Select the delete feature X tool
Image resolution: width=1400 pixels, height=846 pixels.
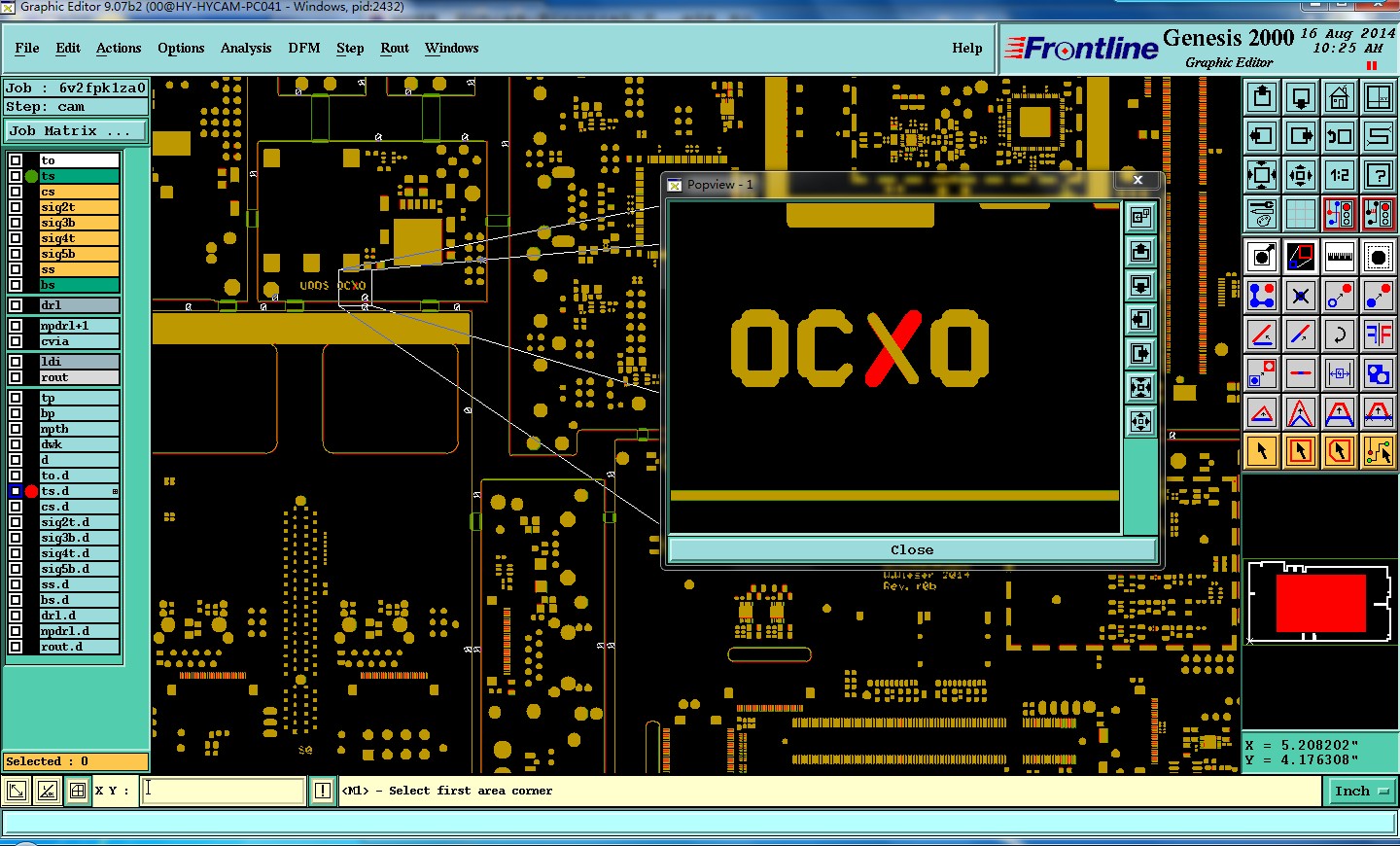pos(1301,296)
